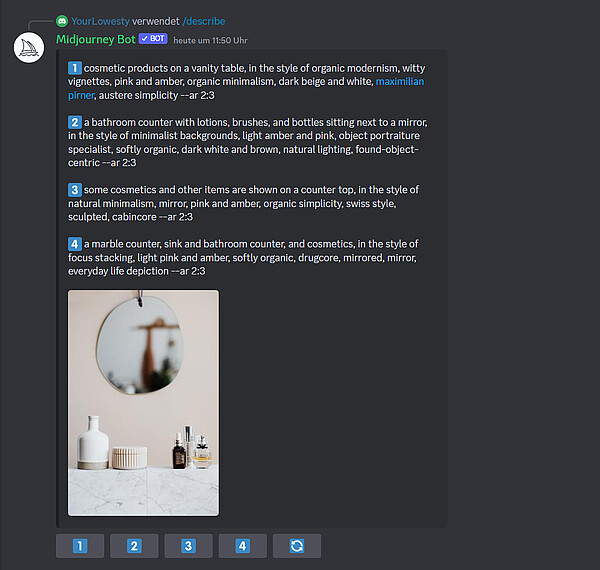Click the timestamp heute um 11:50 Uhr
Image resolution: width=600 pixels, height=570 pixels.
coord(210,40)
